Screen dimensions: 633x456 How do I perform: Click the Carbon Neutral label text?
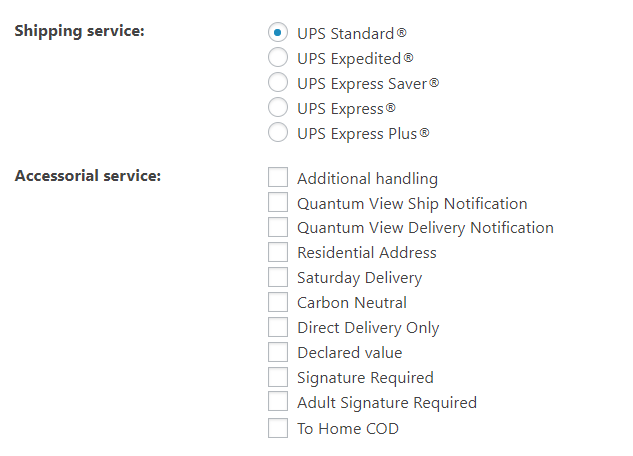(x=352, y=303)
